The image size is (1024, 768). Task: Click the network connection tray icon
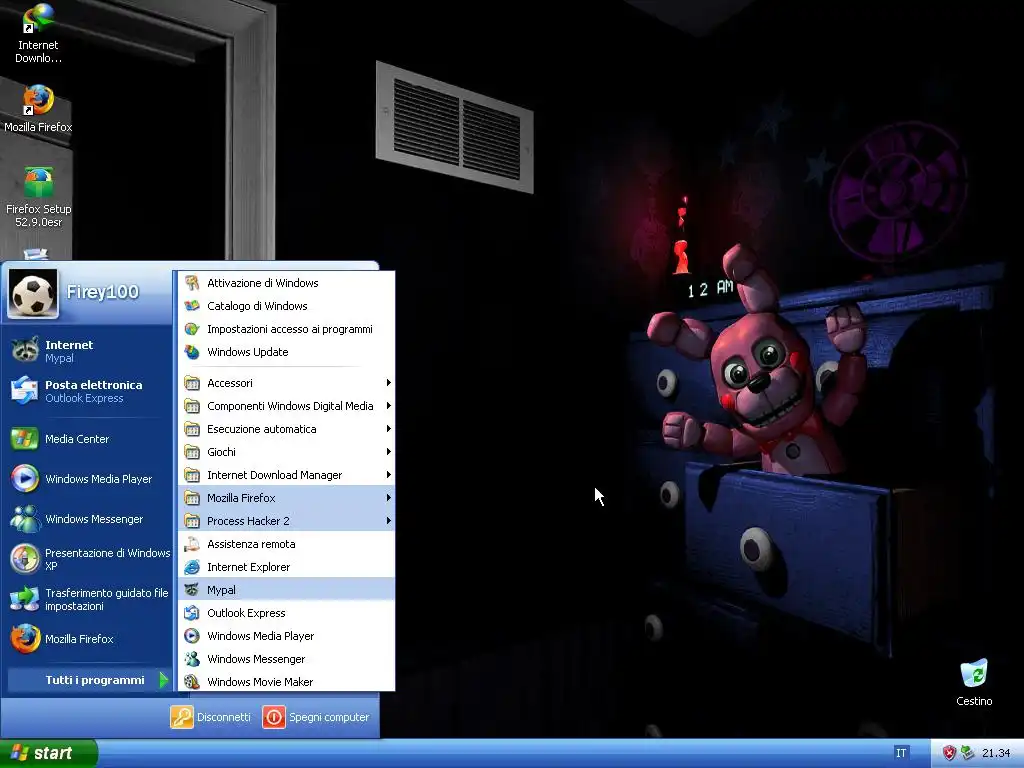[967, 753]
